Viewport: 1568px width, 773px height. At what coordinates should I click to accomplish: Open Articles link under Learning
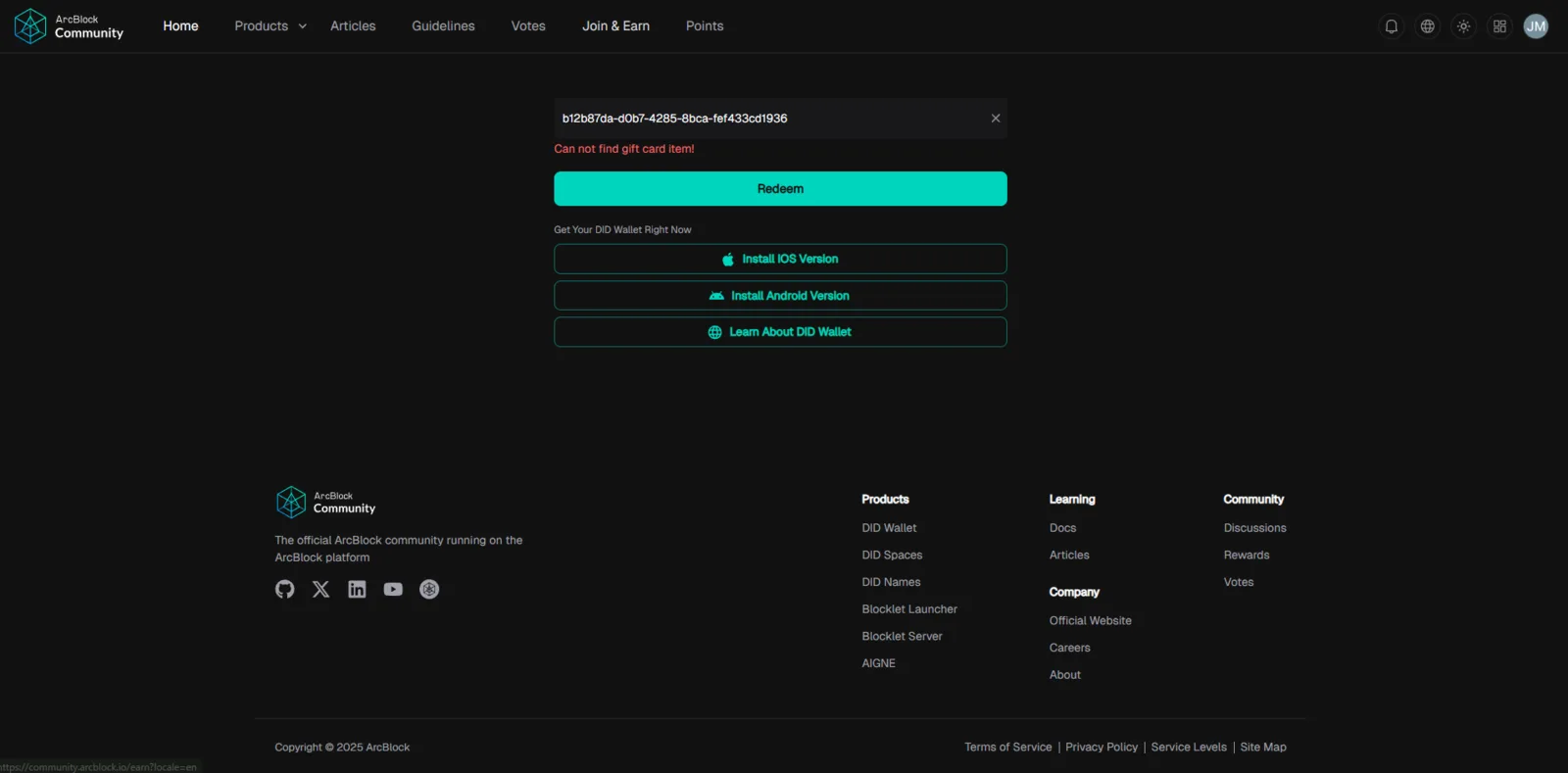click(1069, 556)
